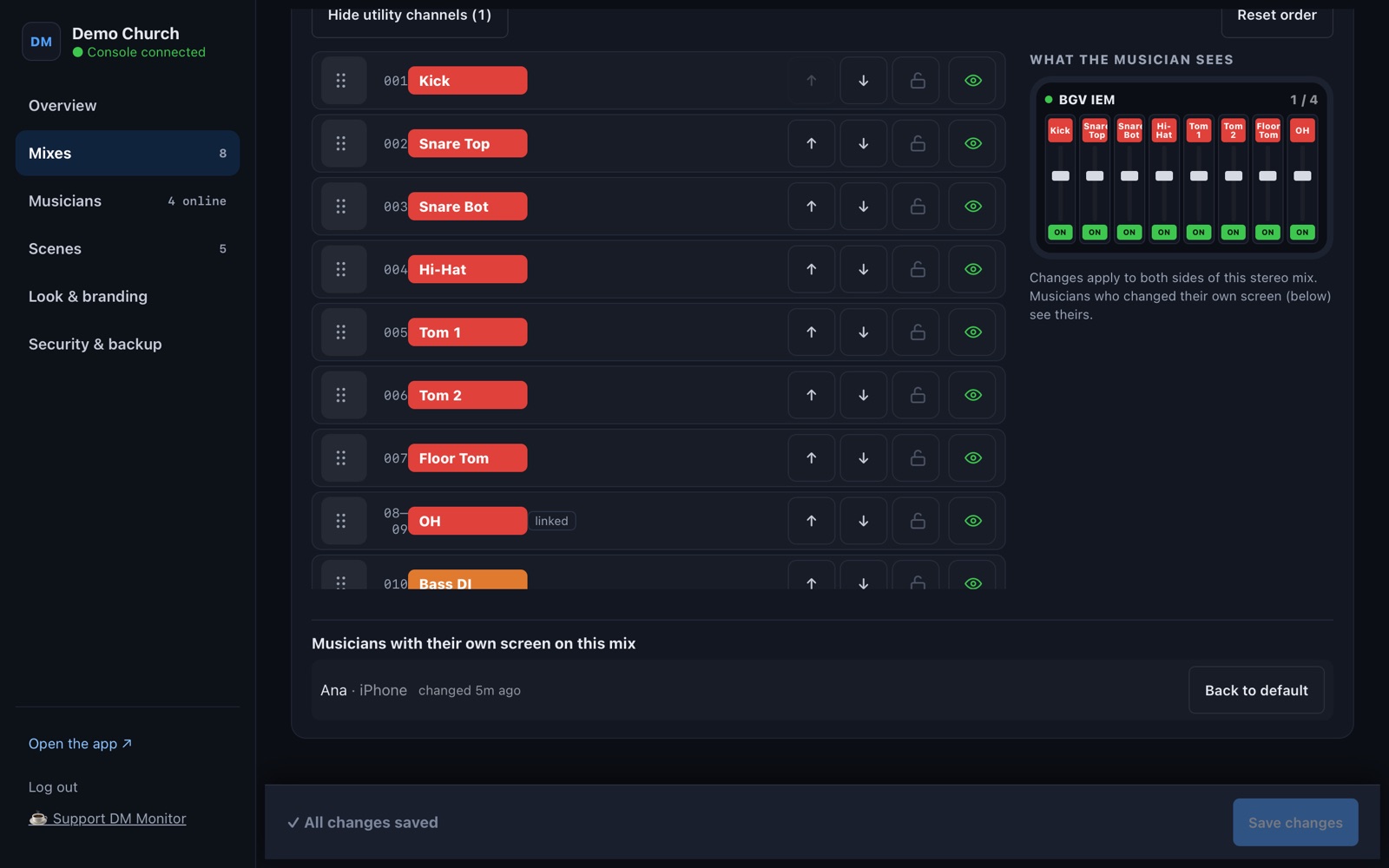Toggle visibility of Hi-Hat channel
Image resolution: width=1389 pixels, height=868 pixels.
pos(972,269)
